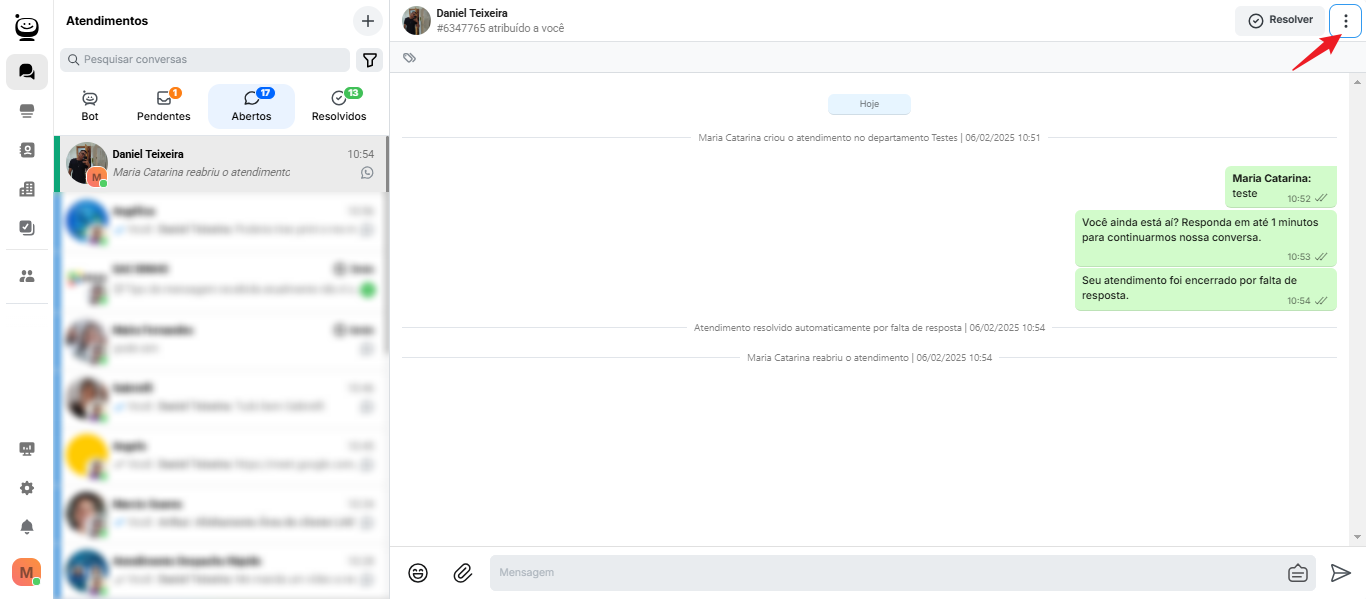
Task: Open settings gear in sidebar
Action: coord(27,488)
